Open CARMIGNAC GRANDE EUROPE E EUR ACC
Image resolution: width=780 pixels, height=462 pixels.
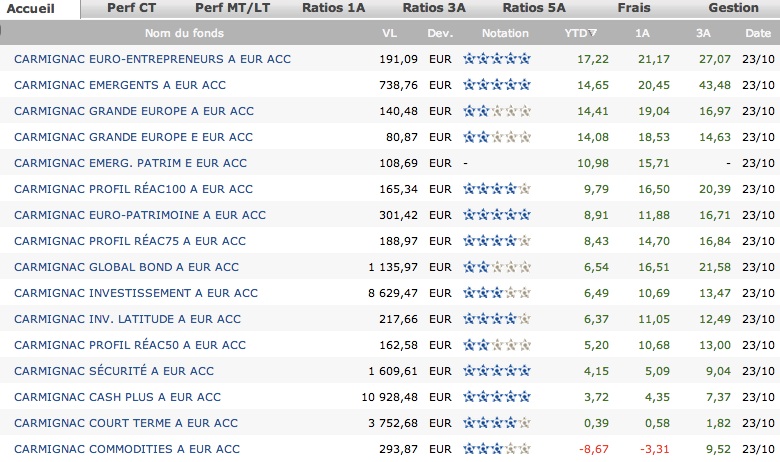coord(133,137)
